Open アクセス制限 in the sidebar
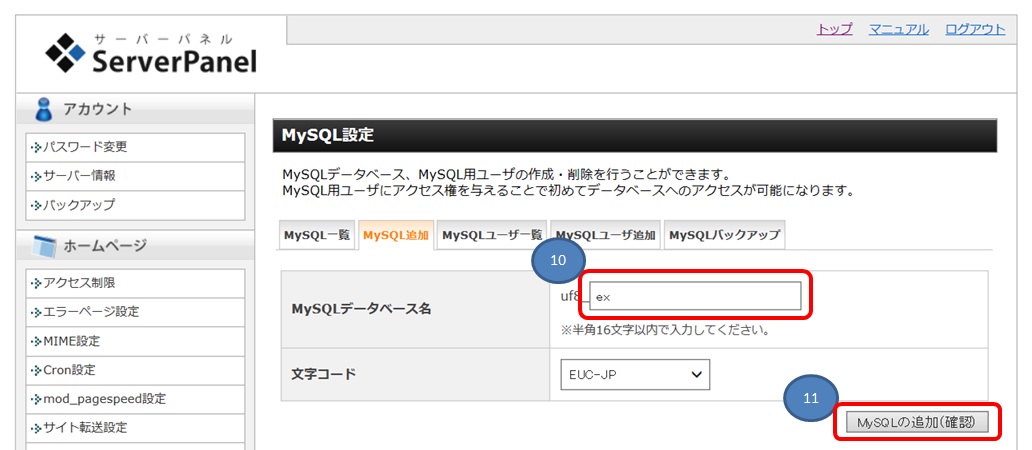 (x=135, y=283)
